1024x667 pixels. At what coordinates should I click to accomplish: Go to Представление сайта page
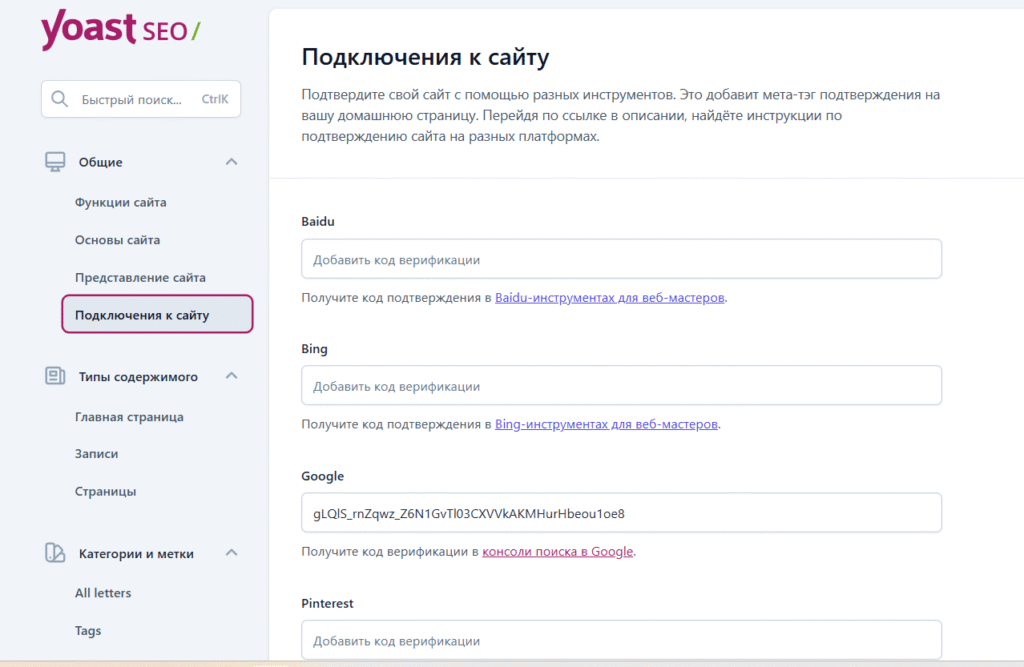point(140,277)
